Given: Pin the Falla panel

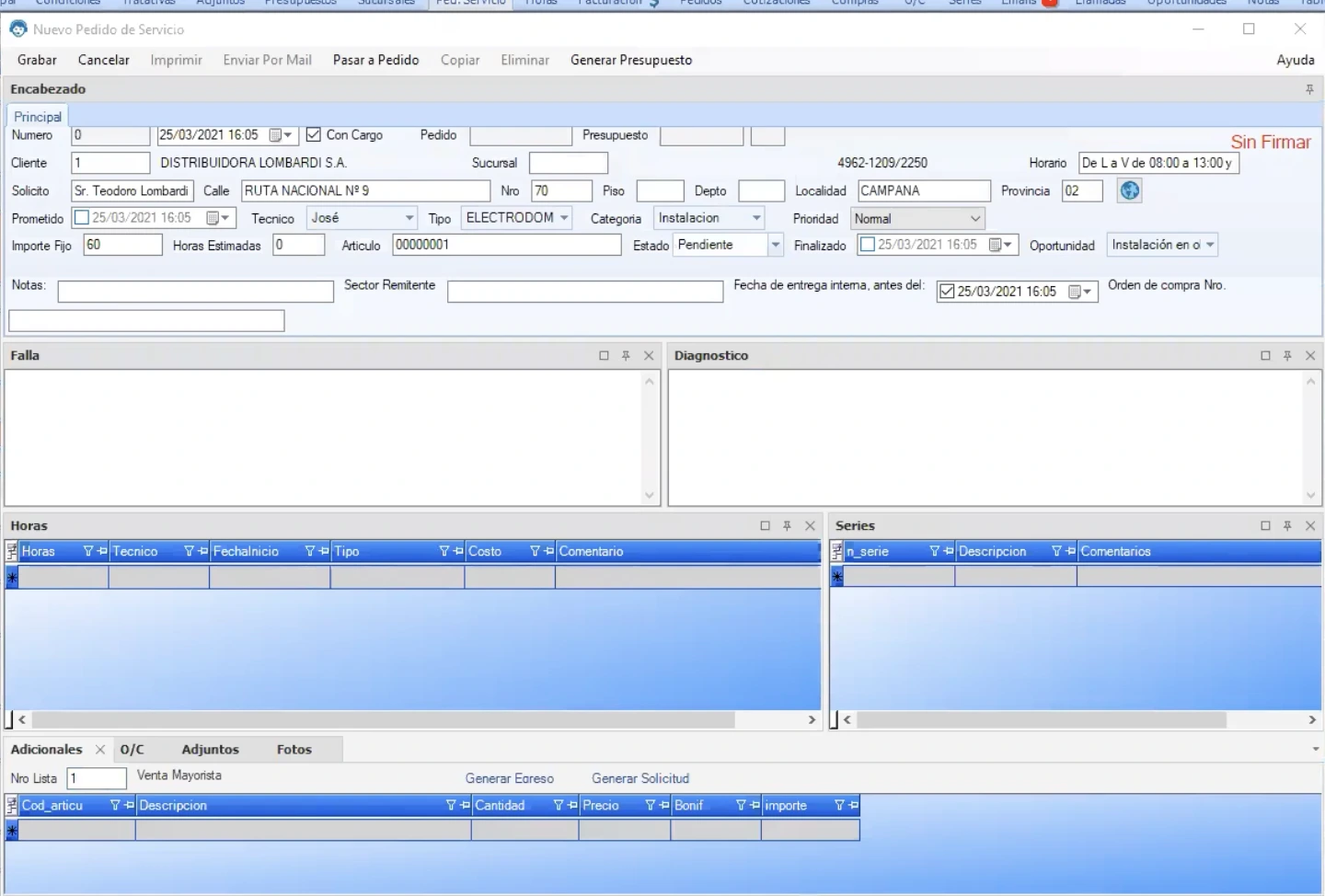Looking at the screenshot, I should tap(626, 356).
